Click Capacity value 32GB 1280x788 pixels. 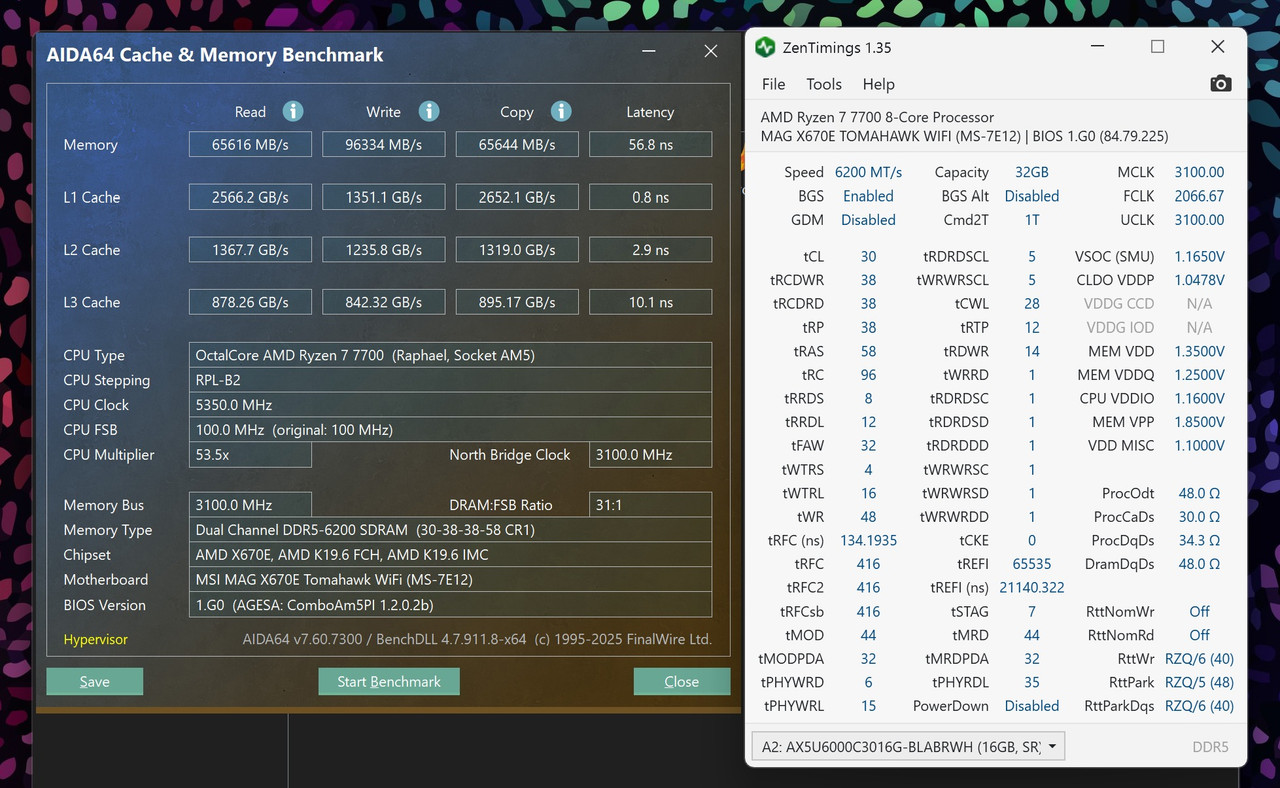[x=1031, y=172]
